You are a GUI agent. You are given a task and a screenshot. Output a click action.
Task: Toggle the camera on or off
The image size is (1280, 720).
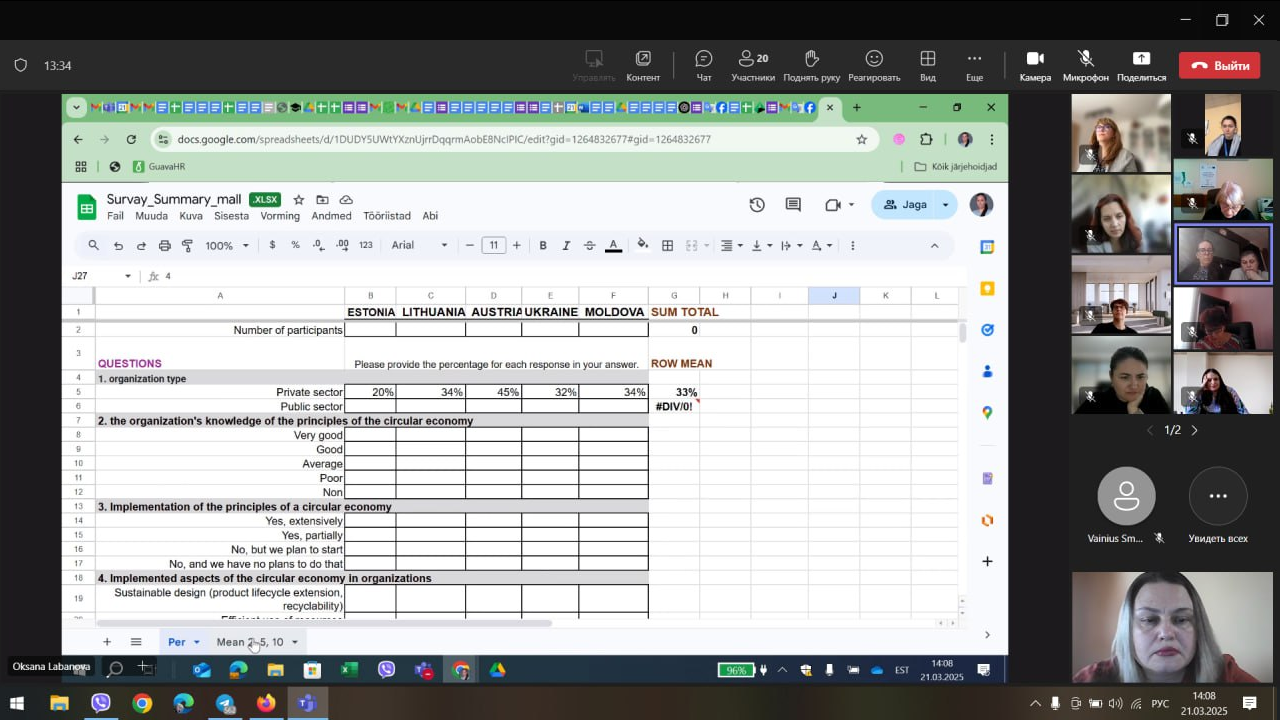click(x=1035, y=60)
